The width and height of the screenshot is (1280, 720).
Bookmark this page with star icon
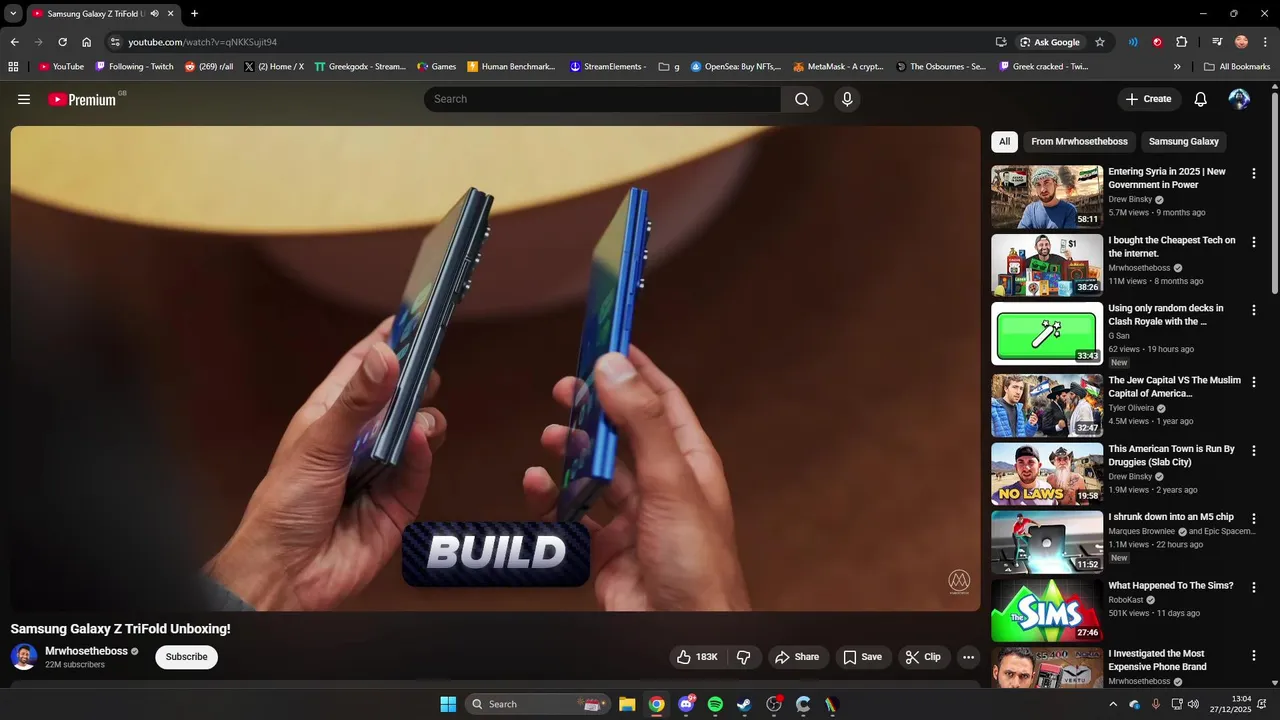tap(1100, 42)
